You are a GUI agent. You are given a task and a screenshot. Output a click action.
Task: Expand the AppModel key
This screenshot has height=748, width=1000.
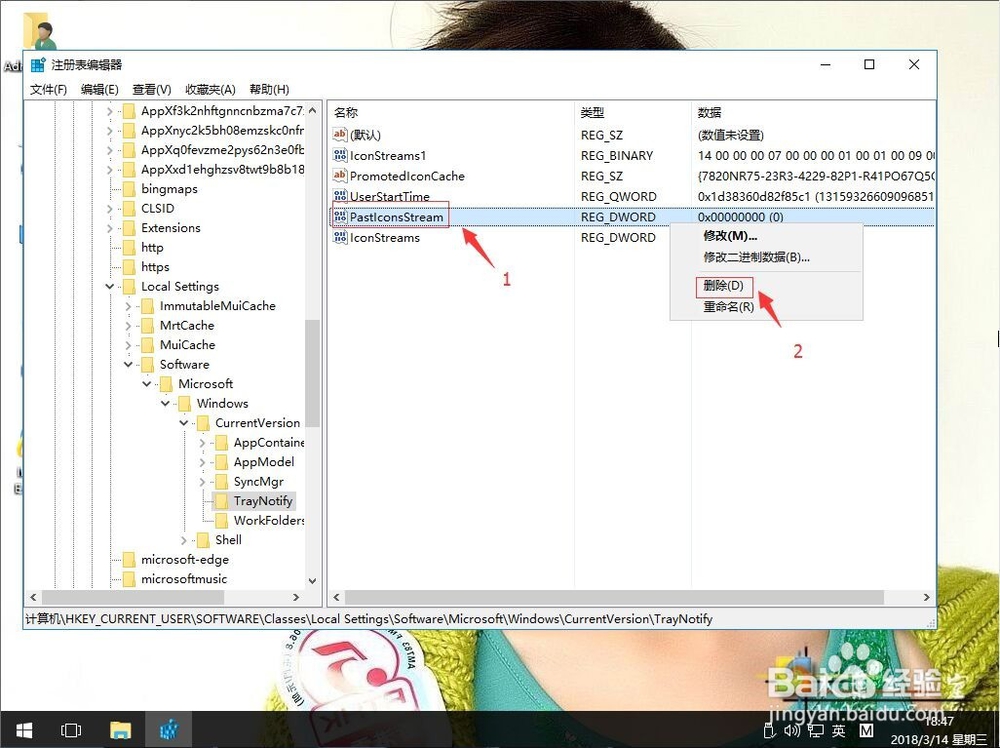coord(202,462)
